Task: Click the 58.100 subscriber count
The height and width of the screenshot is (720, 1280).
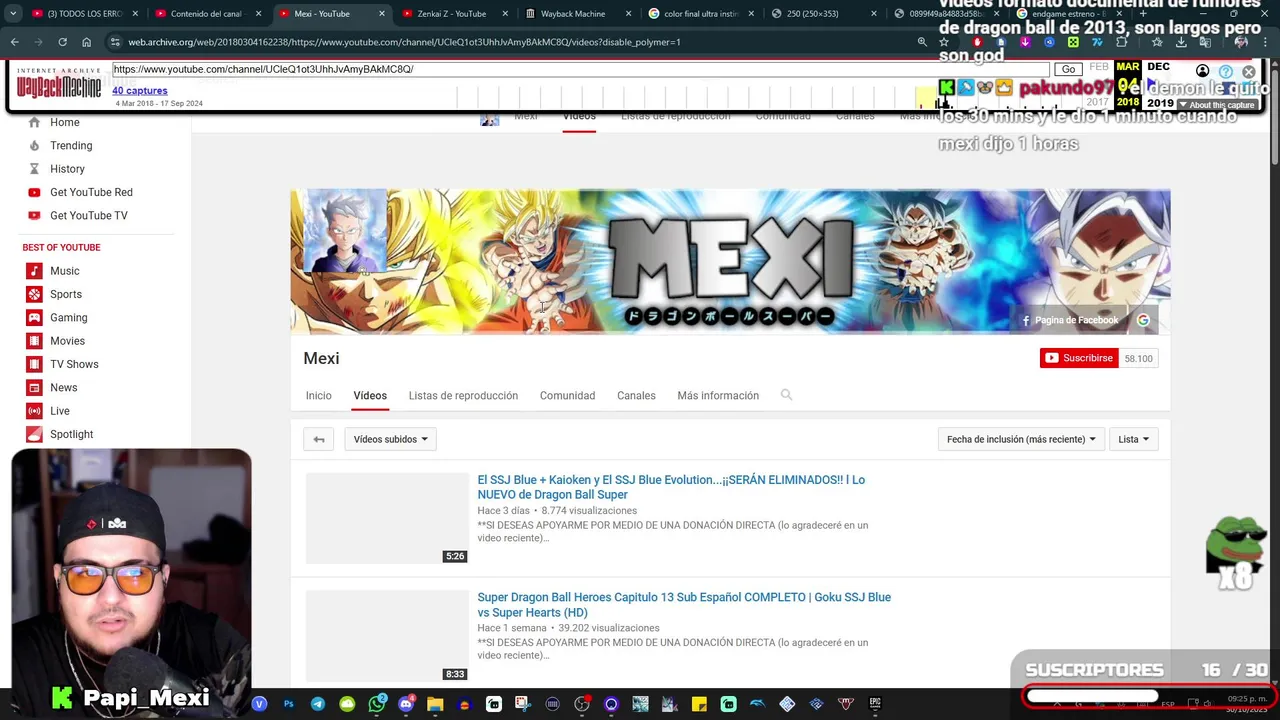Action: (1138, 358)
